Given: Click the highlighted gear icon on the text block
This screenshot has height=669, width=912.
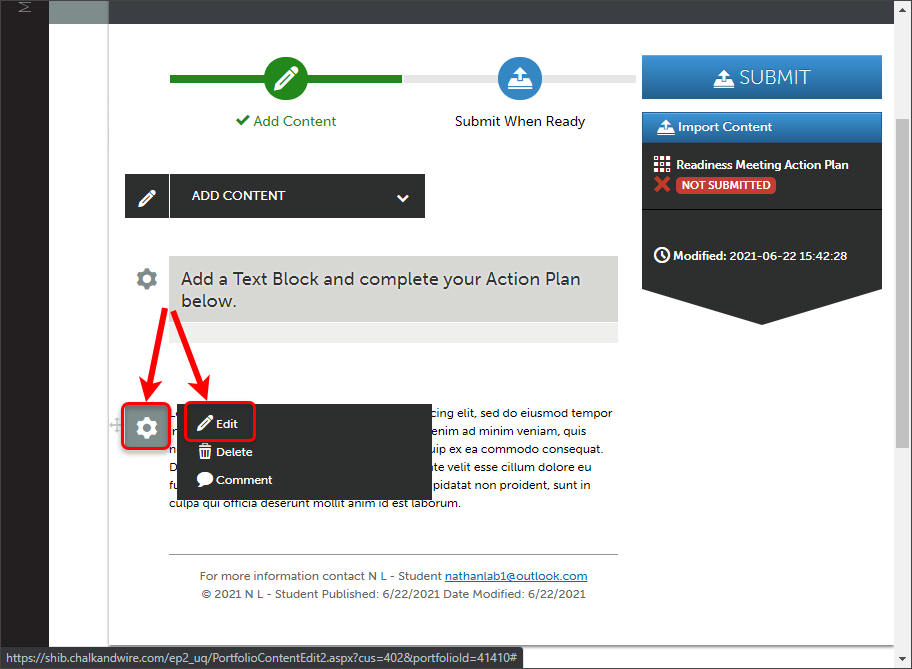Looking at the screenshot, I should point(146,427).
